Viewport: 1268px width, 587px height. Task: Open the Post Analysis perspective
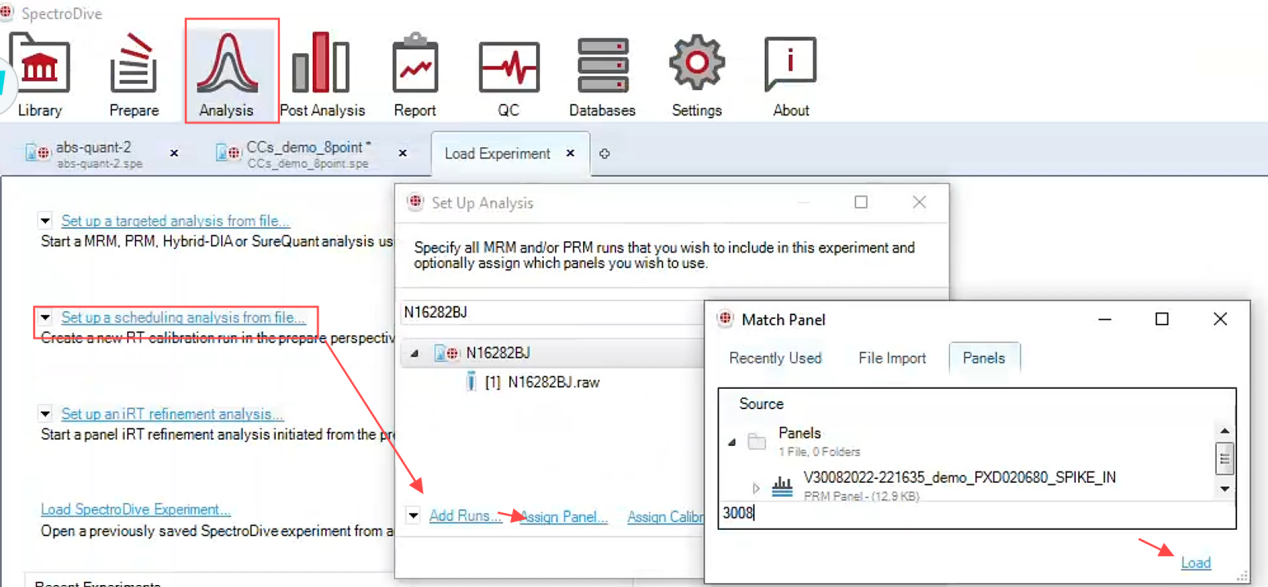[x=322, y=74]
